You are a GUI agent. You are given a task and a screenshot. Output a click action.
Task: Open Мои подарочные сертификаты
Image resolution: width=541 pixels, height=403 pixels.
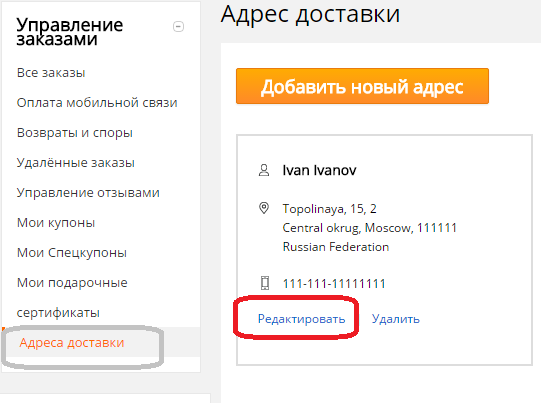coord(72,297)
